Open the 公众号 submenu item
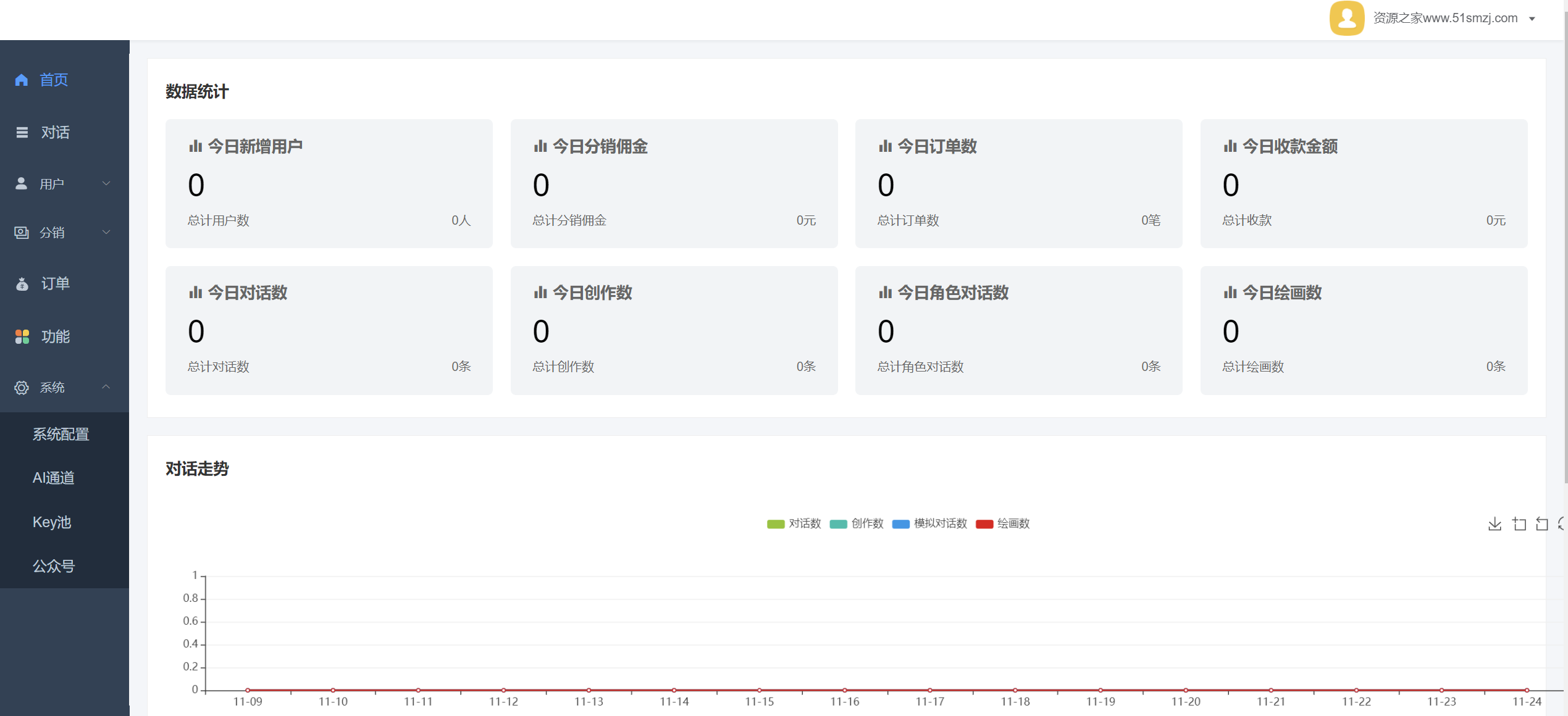1568x716 pixels. point(64,566)
